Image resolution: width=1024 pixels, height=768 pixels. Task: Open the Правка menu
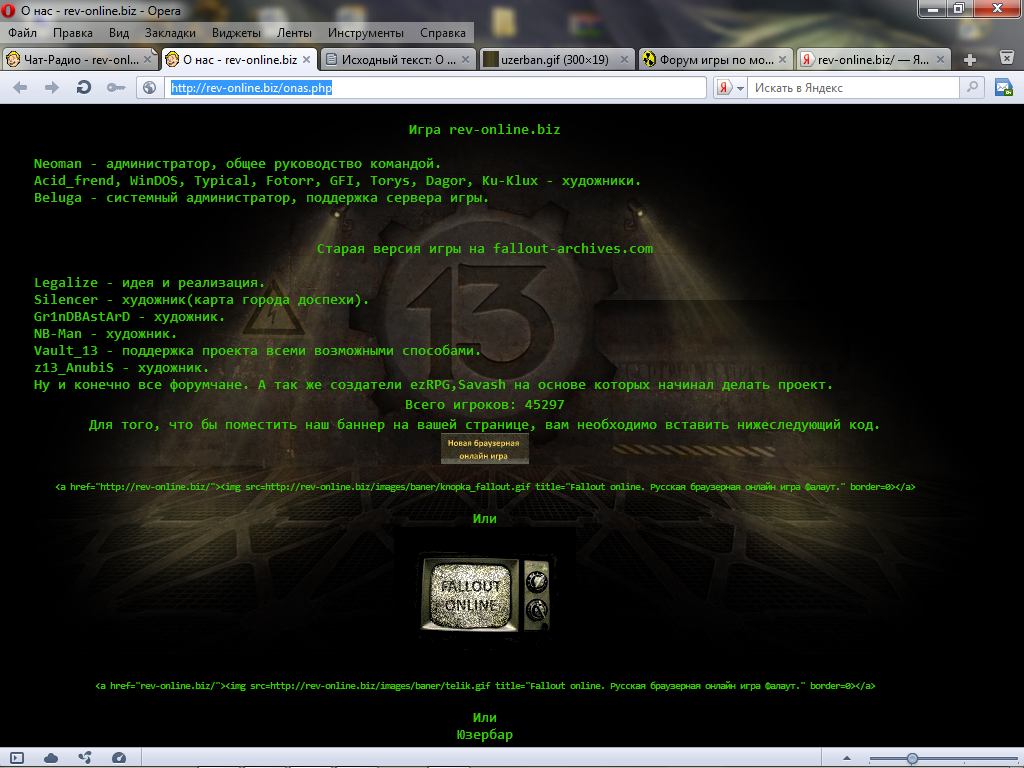[x=72, y=33]
